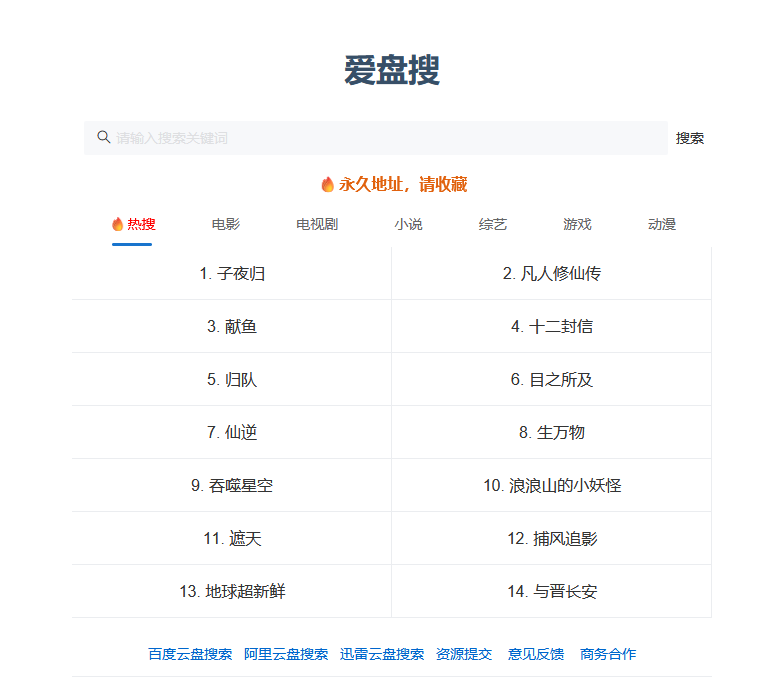Open hot search item 子夜归

coord(232,273)
